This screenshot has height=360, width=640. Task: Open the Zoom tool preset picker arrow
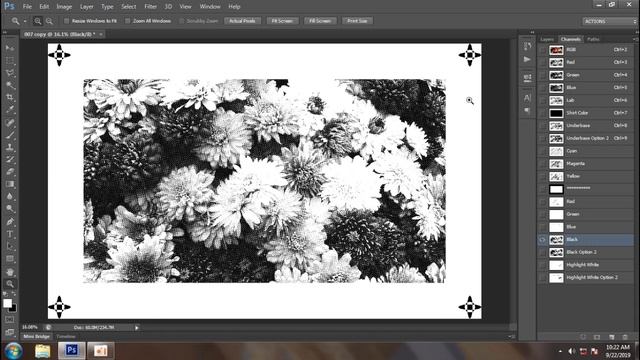coord(24,21)
